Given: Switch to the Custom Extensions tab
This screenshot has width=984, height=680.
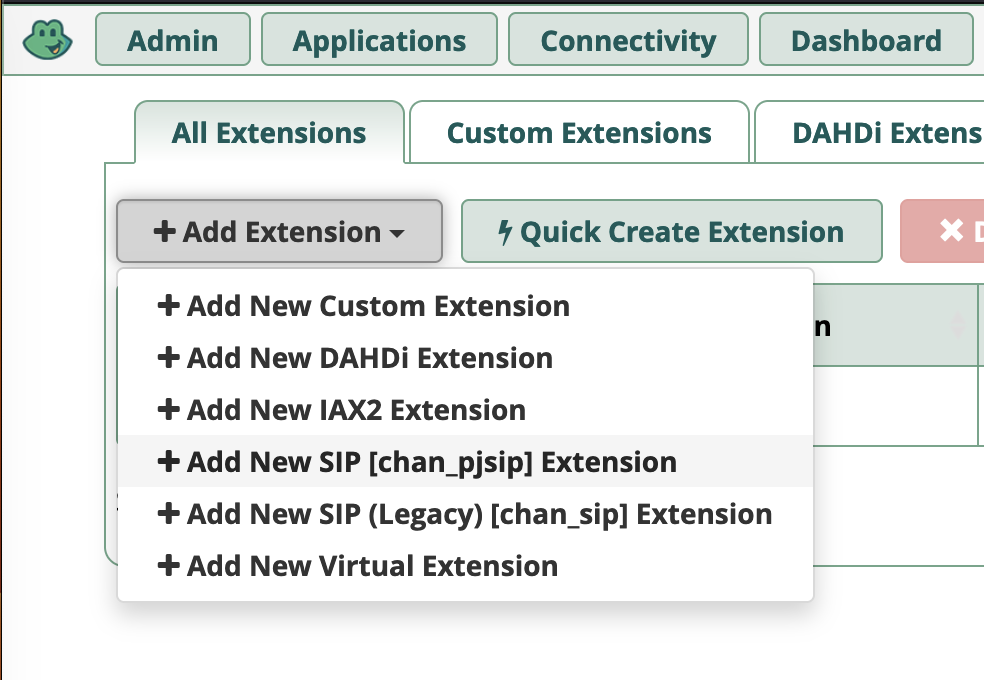Looking at the screenshot, I should (578, 131).
